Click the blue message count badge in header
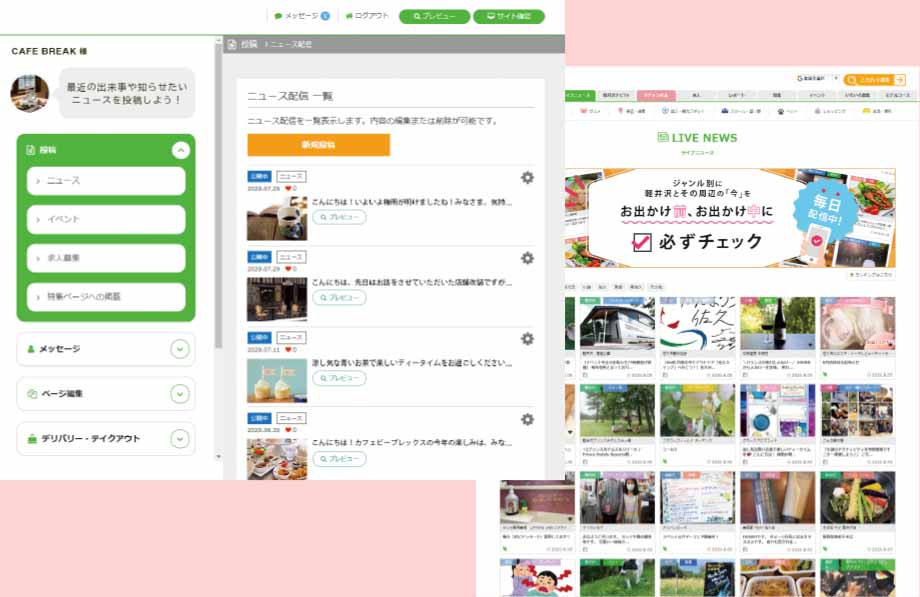 pos(325,16)
